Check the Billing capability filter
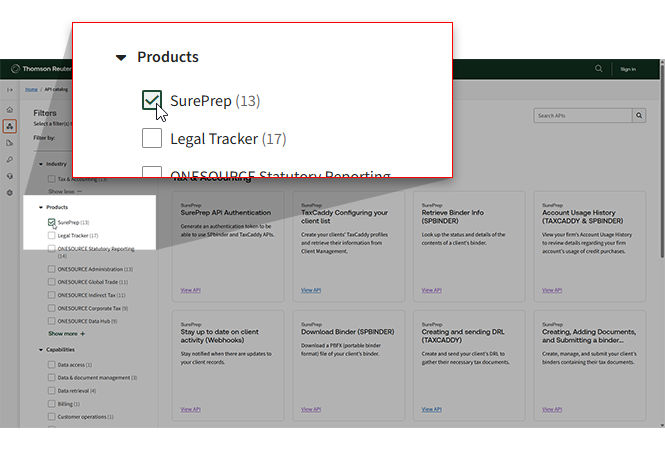 tap(51, 404)
